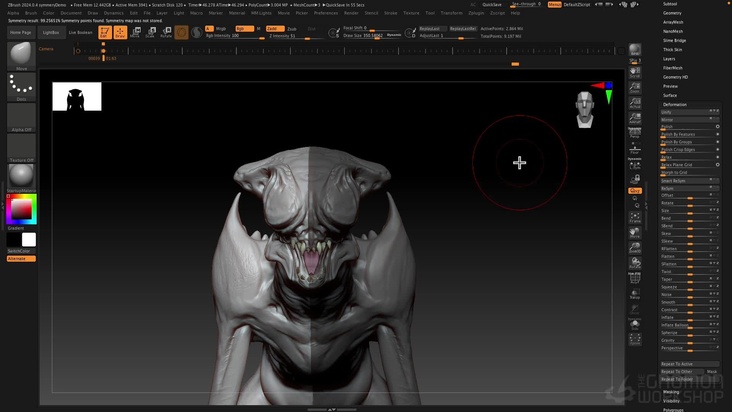Viewport: 732px width, 412px height.
Task: Expand the ArrayMesh palette section
Action: [673, 22]
